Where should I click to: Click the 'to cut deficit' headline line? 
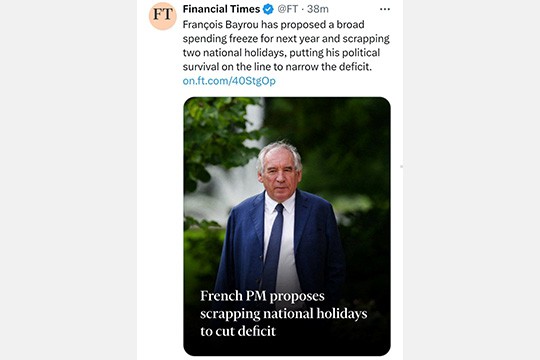point(238,331)
